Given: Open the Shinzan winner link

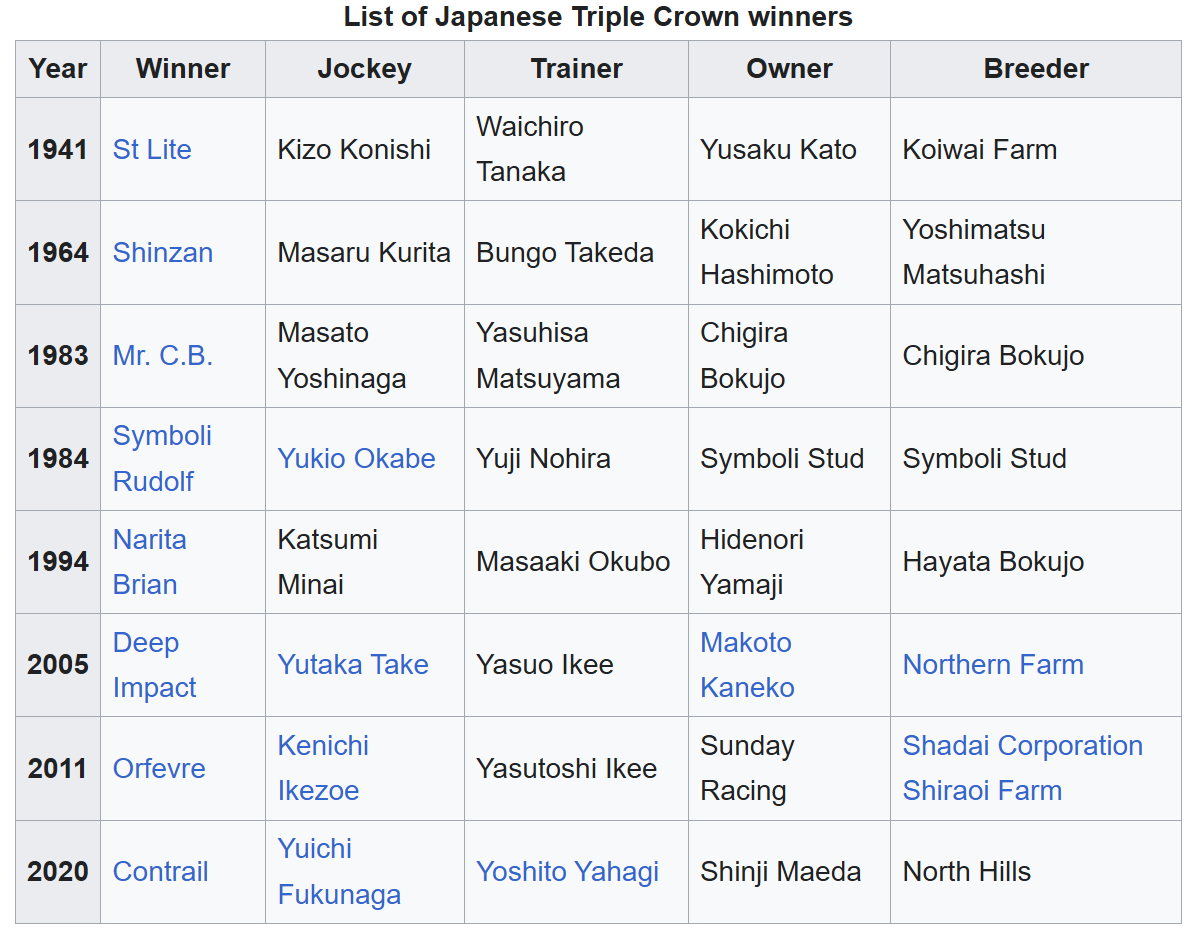Looking at the screenshot, I should click(162, 252).
